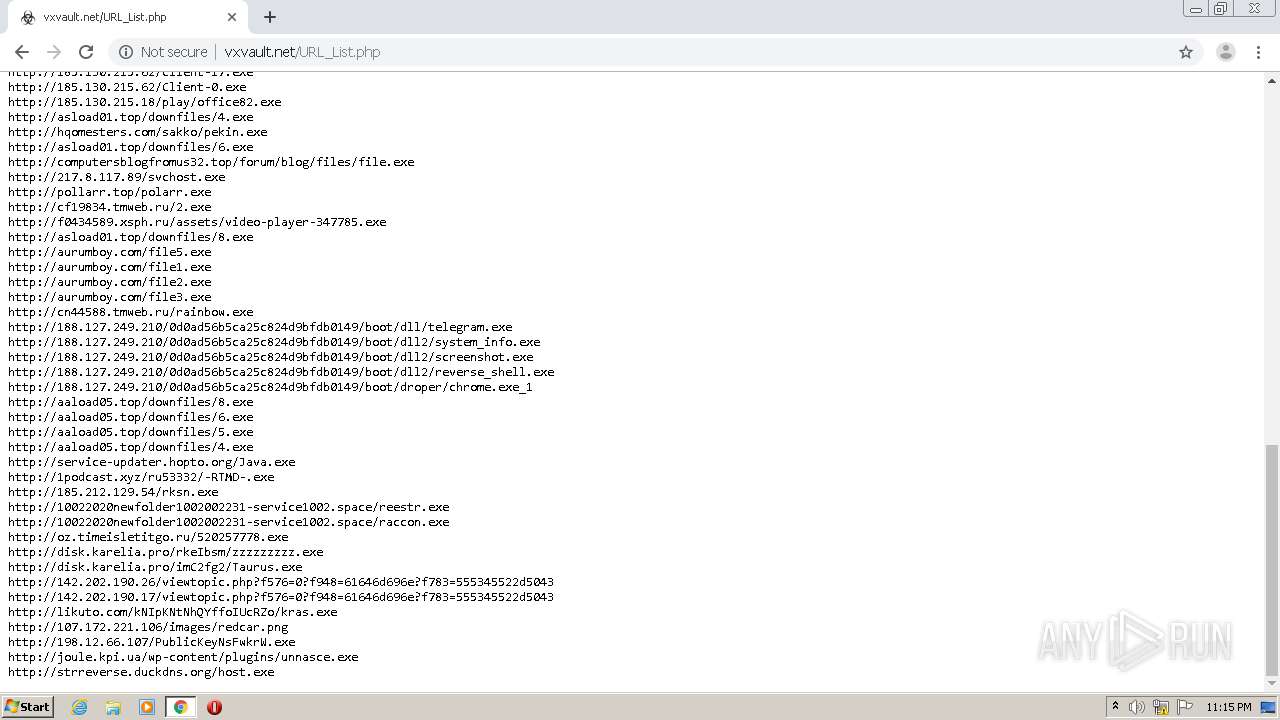The width and height of the screenshot is (1280, 720).
Task: Click the 142.202.190.26/viewtopic.php line
Action: [x=281, y=582]
